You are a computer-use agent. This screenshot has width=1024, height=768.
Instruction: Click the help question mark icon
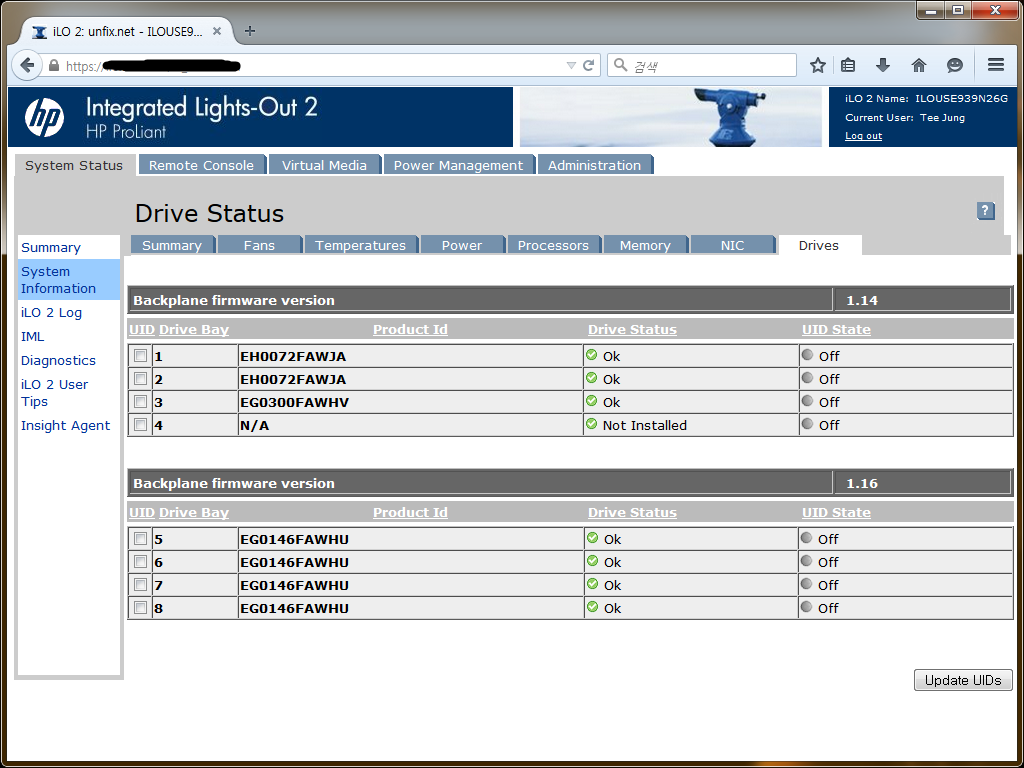pos(986,211)
